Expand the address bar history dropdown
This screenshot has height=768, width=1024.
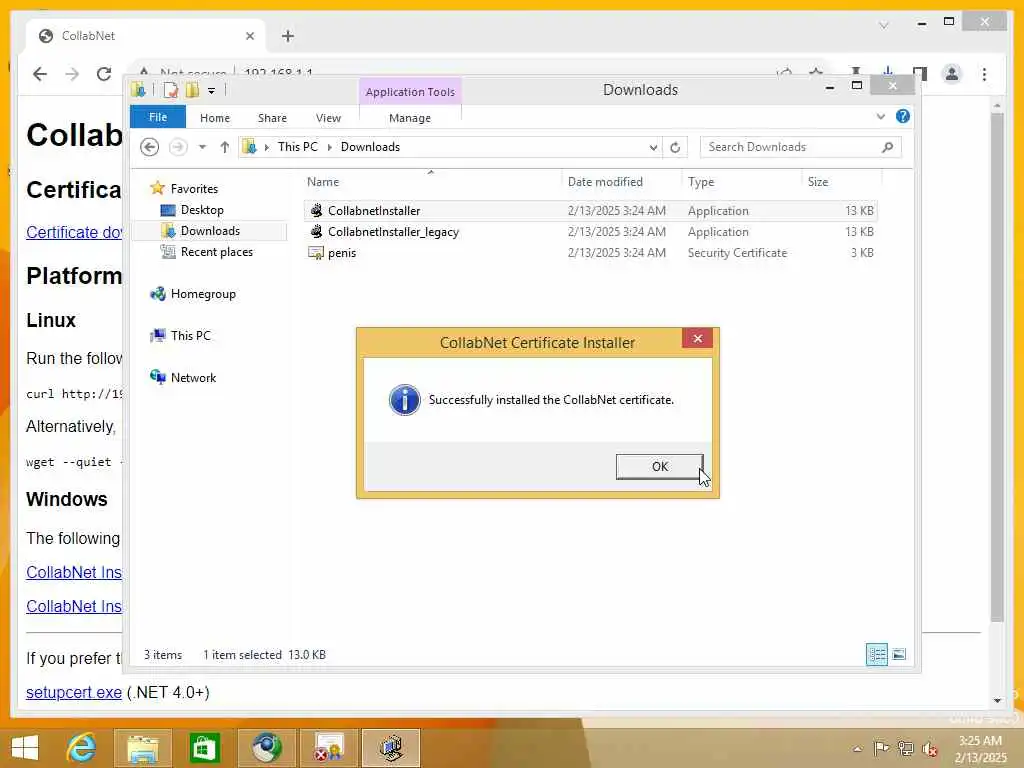pos(652,148)
